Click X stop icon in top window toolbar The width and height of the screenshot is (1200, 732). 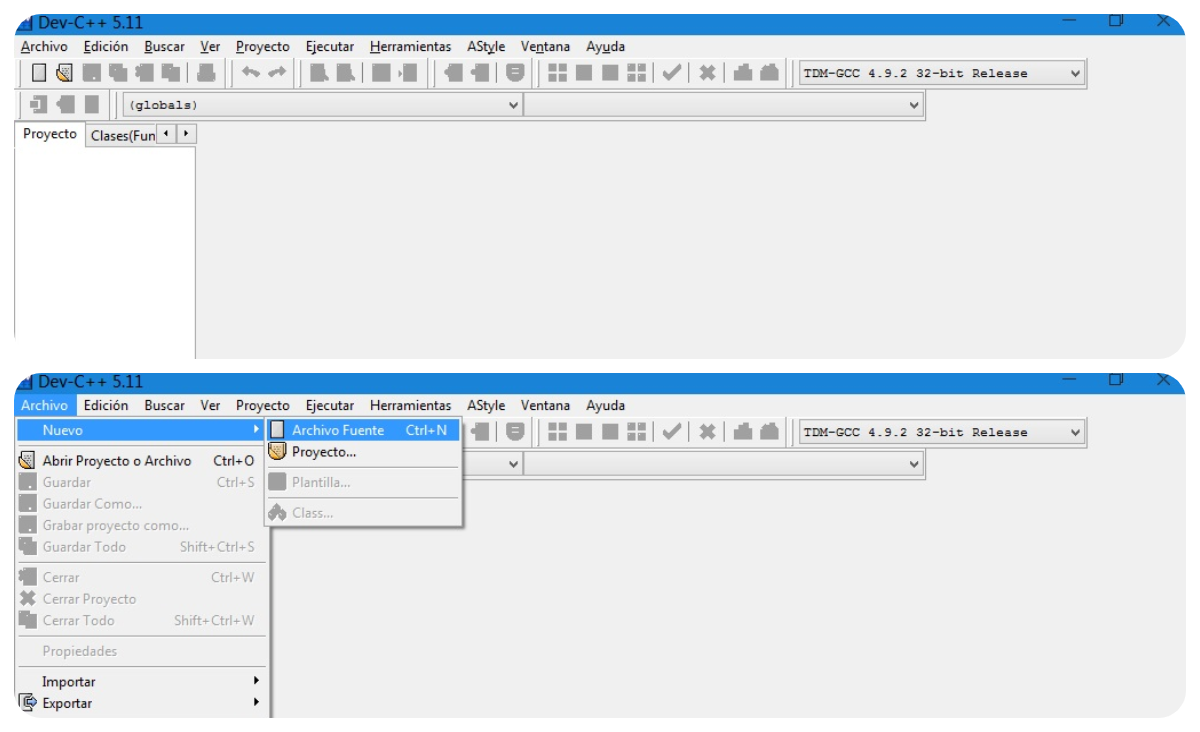tap(707, 73)
